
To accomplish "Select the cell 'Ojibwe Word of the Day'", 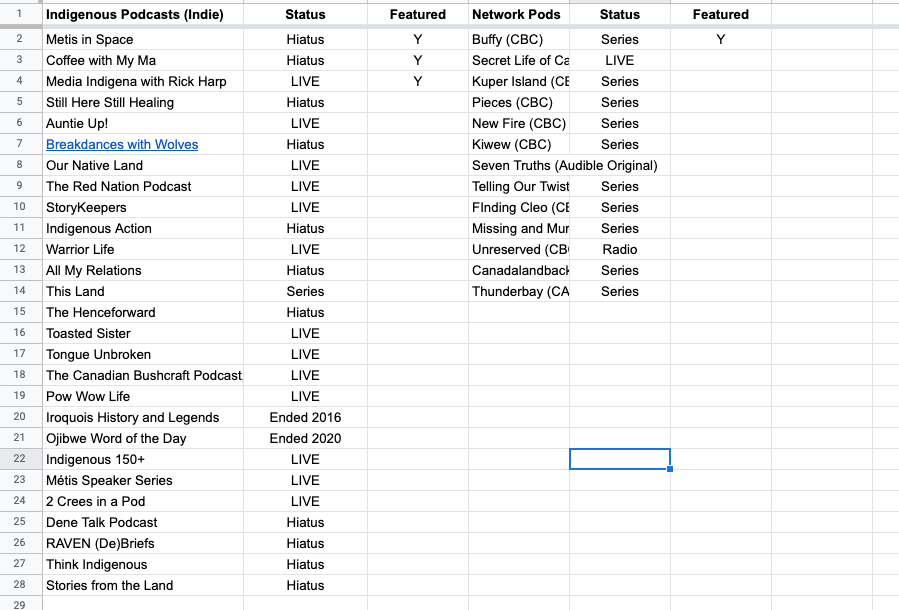I will [x=143, y=439].
